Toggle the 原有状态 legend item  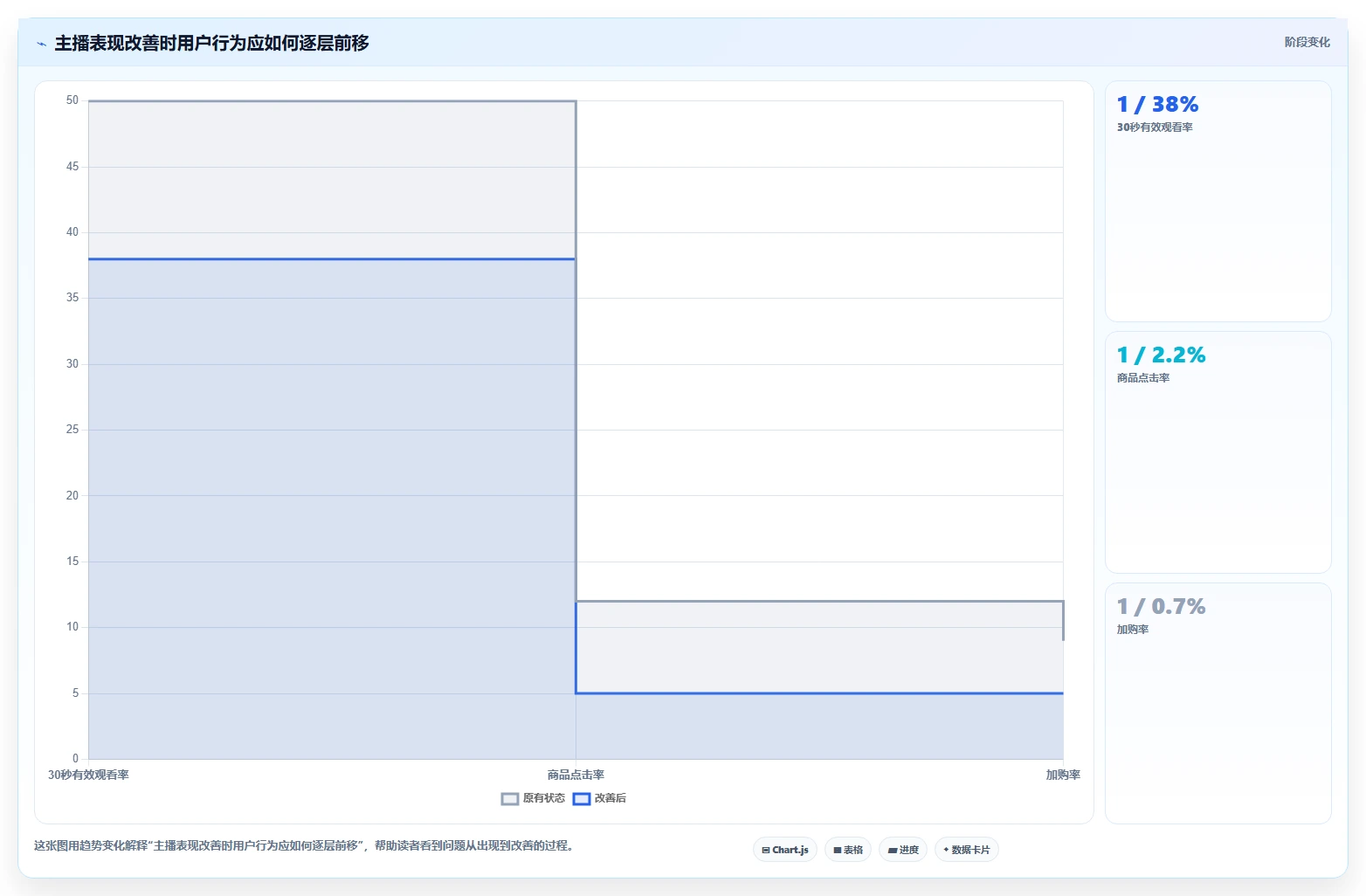tap(533, 798)
